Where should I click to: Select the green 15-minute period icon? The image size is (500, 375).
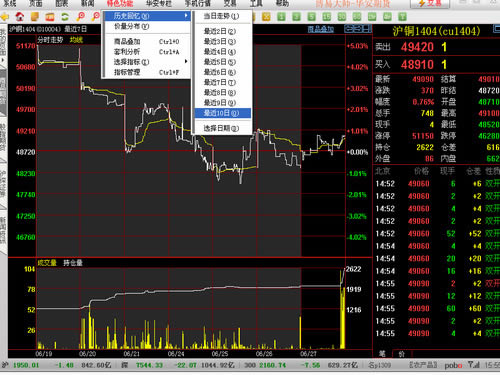point(327,16)
